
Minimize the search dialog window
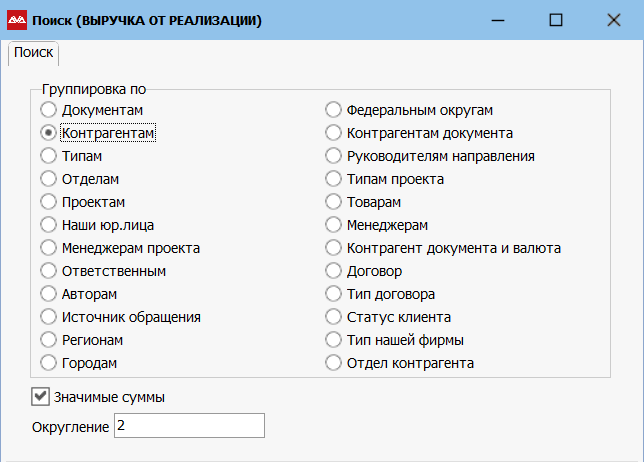[498, 20]
